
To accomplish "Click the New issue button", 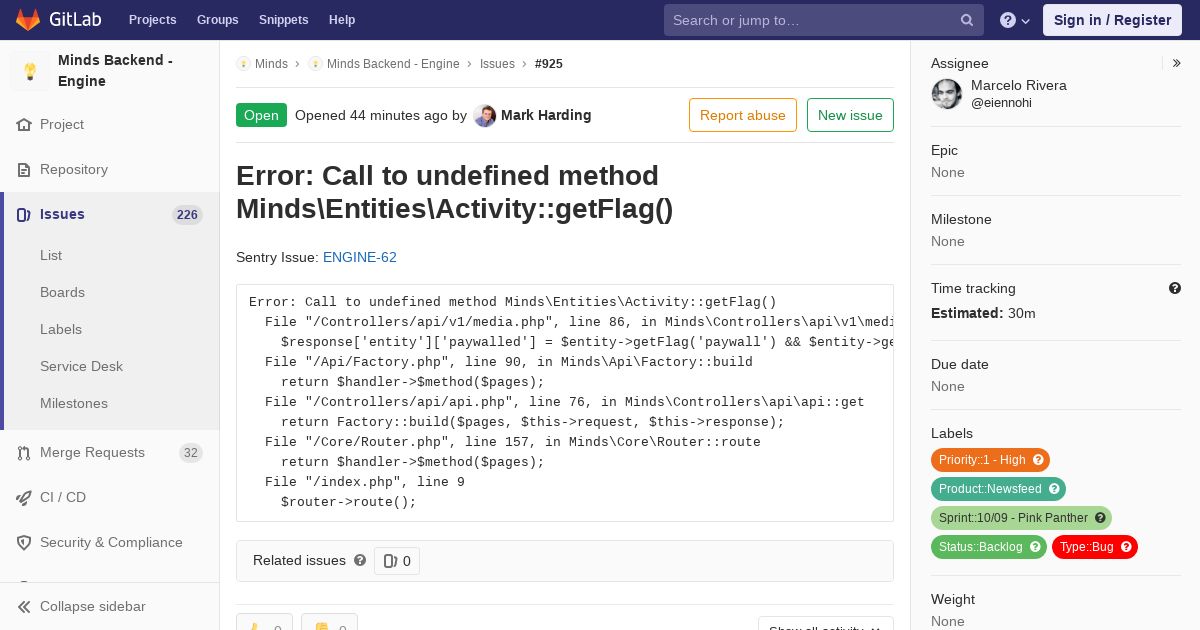I will click(850, 115).
